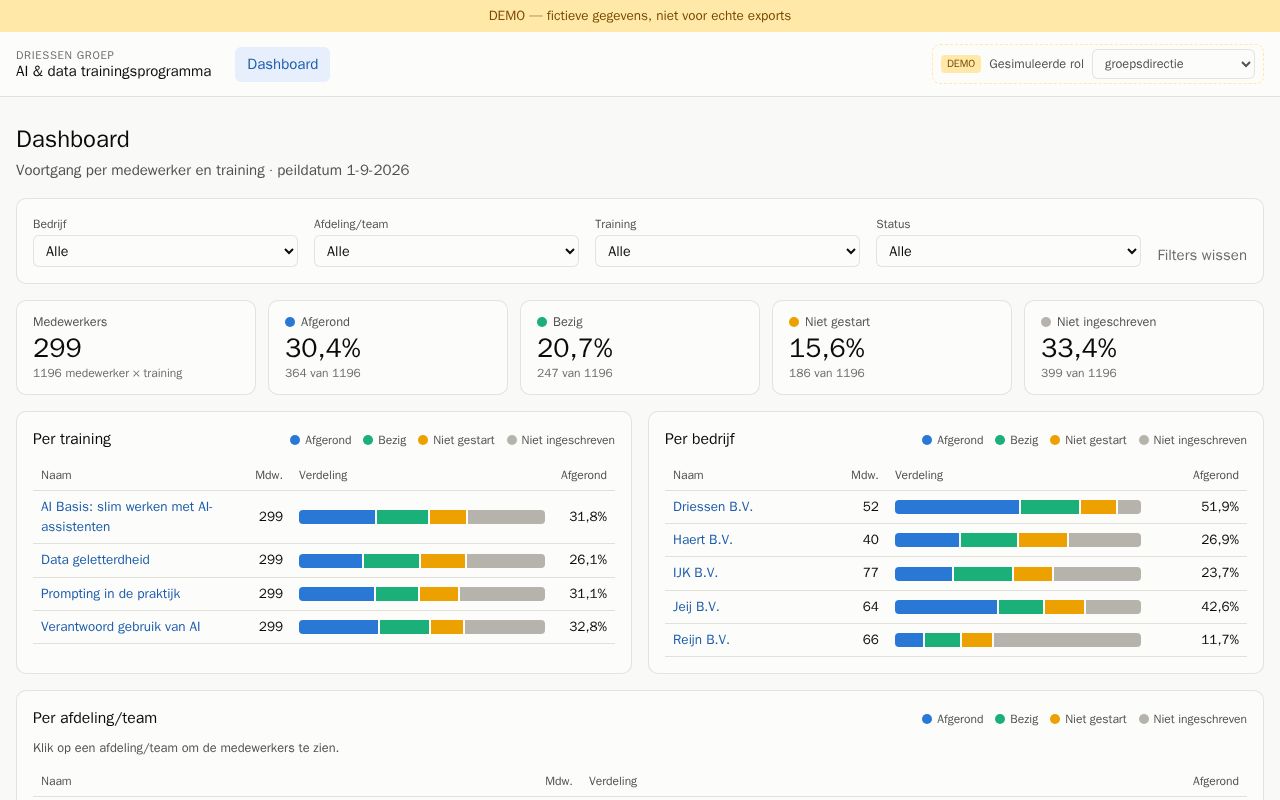The width and height of the screenshot is (1280, 800).
Task: Click the blue dot in the Afgerond summary card
Action: coord(290,322)
